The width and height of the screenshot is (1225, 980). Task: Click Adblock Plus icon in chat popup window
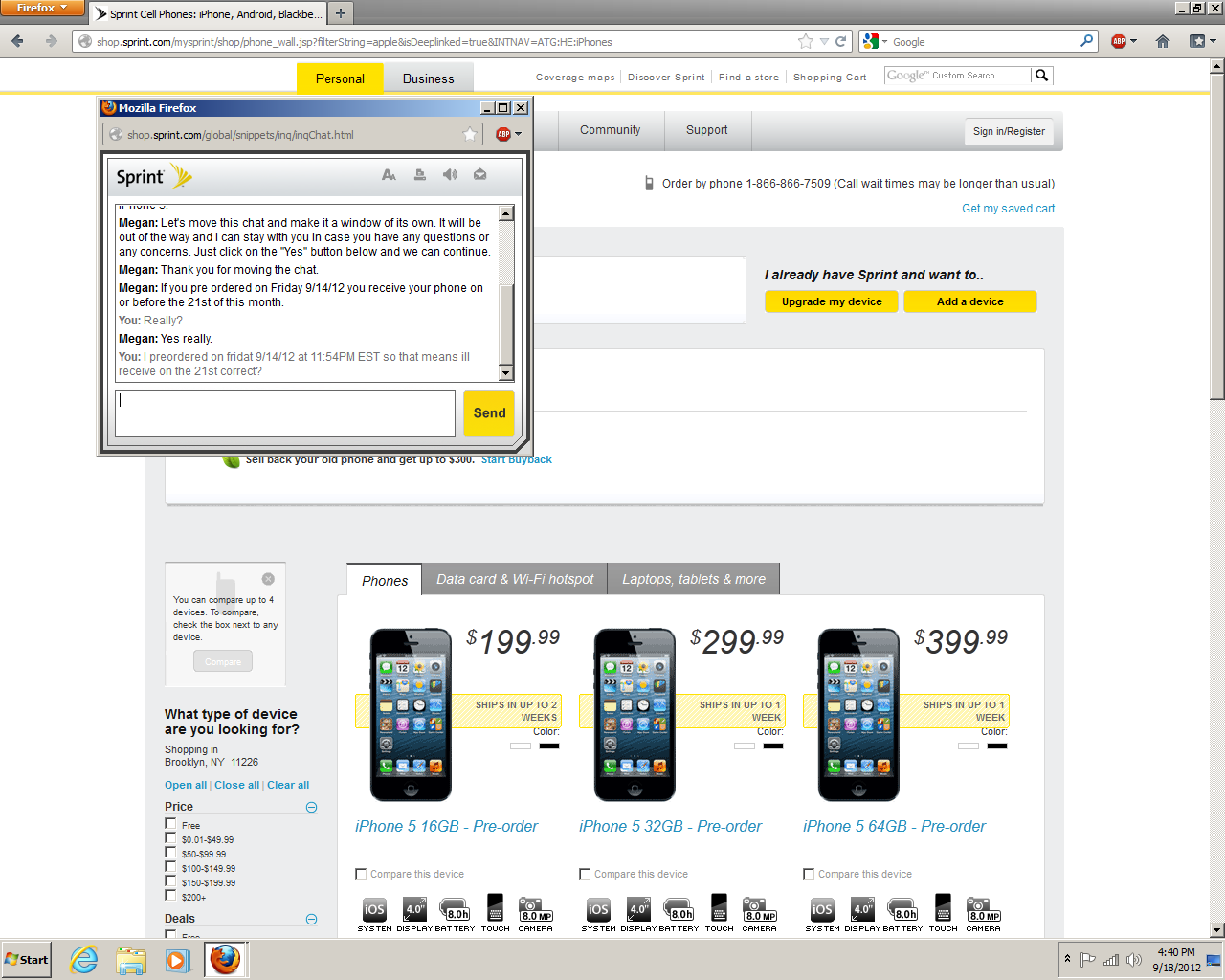coord(503,134)
